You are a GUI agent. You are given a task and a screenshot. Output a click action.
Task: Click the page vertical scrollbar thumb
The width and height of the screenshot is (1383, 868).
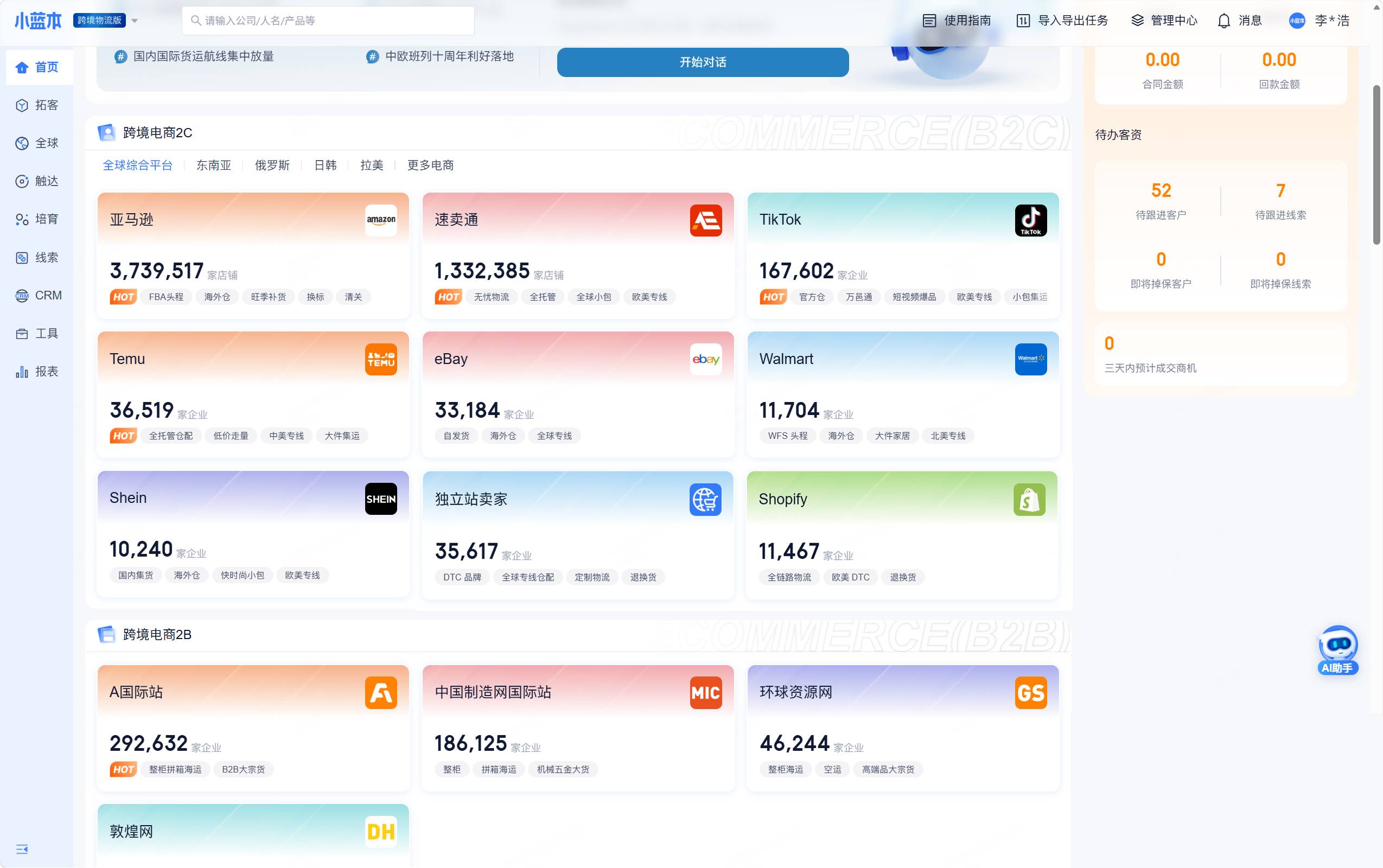click(1376, 165)
